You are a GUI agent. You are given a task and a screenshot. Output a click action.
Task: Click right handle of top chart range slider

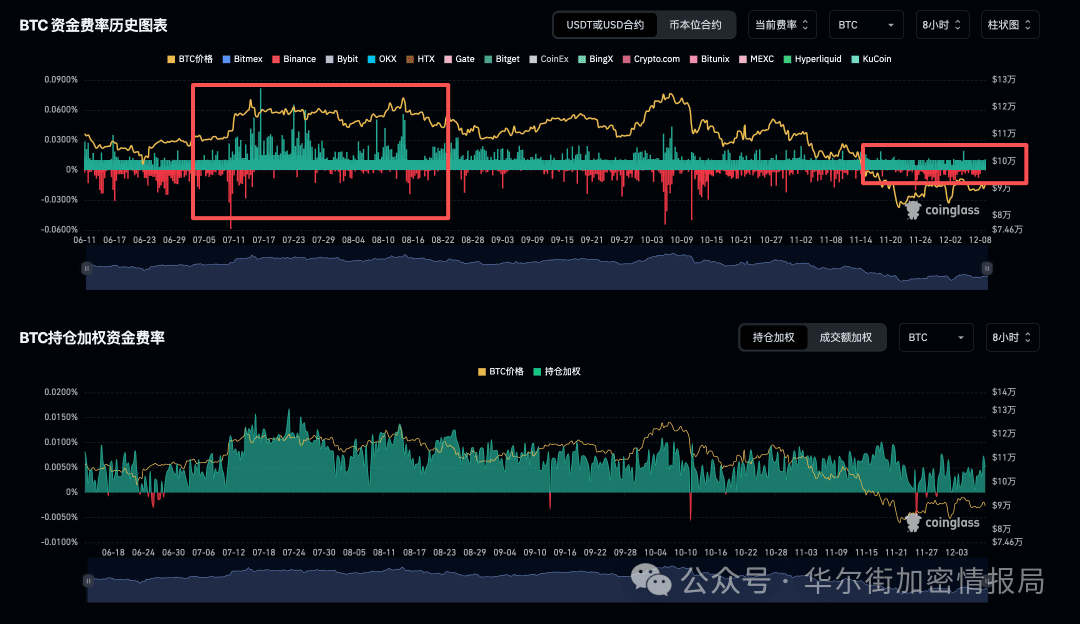pyautogui.click(x=987, y=269)
